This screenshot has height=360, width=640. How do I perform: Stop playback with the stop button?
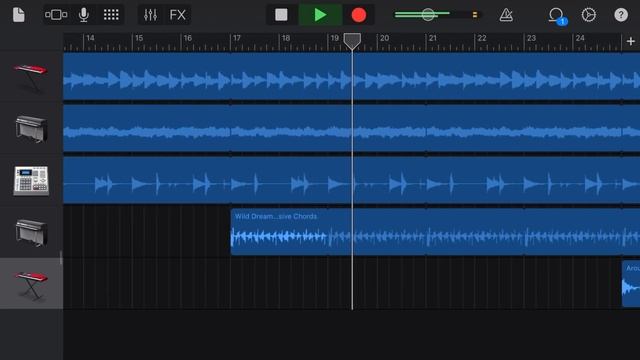click(281, 15)
